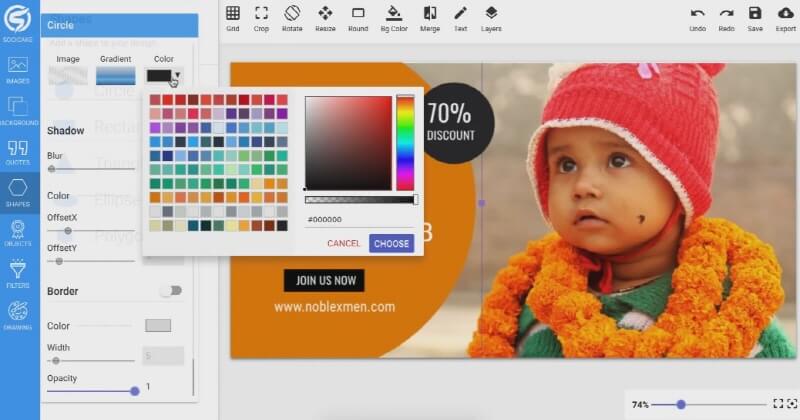
Task: Adjust the color picker opacity slider
Action: click(x=362, y=200)
